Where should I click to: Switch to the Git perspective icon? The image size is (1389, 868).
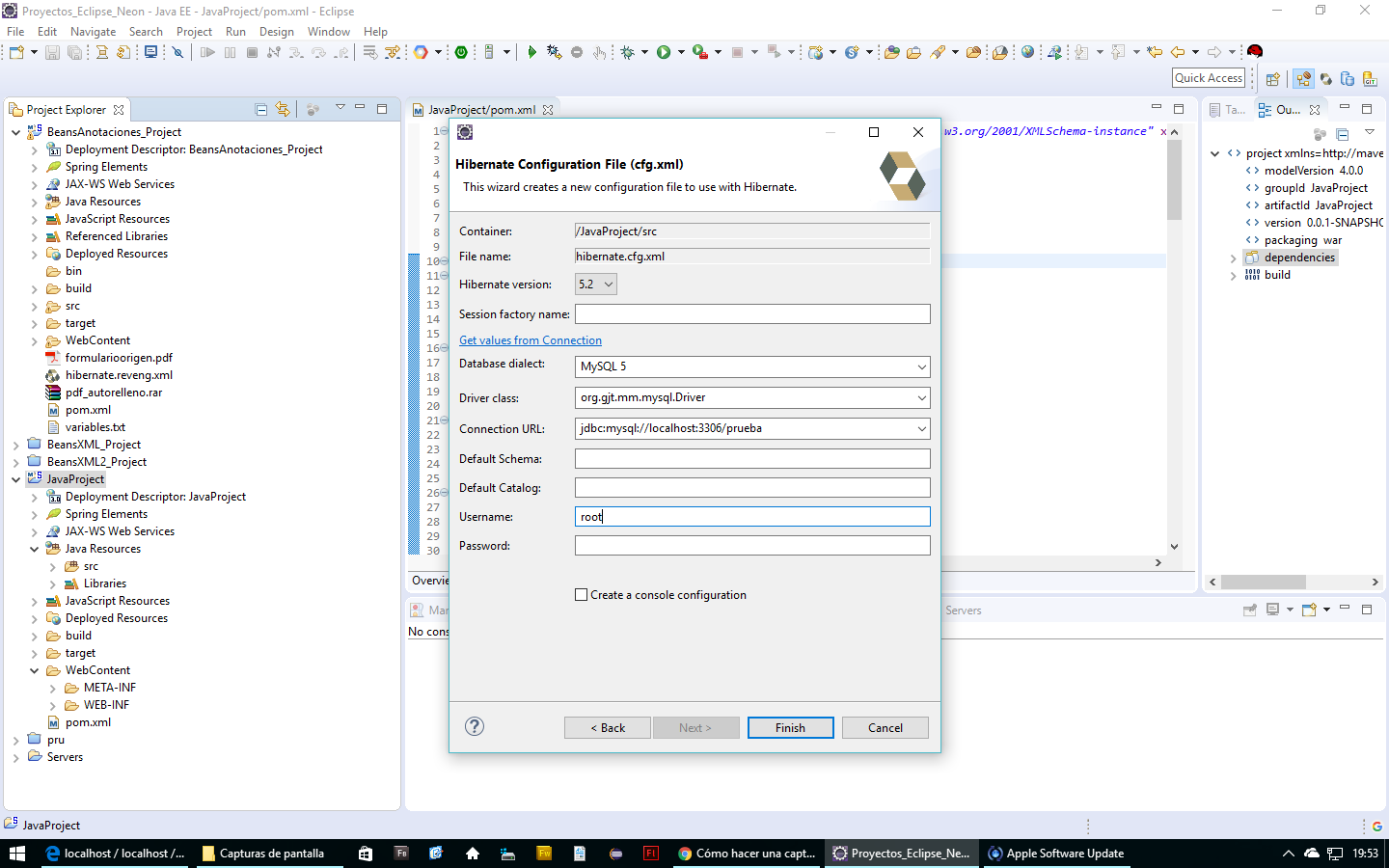[1370, 79]
